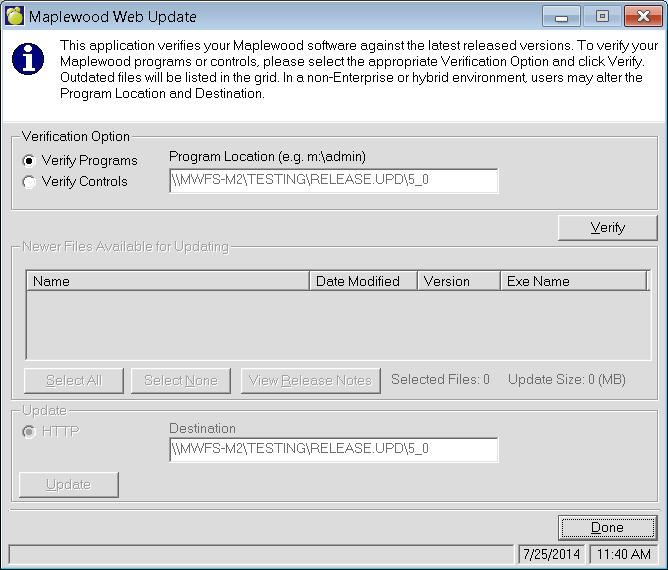
Task: Click the blue information icon
Action: tap(28, 59)
